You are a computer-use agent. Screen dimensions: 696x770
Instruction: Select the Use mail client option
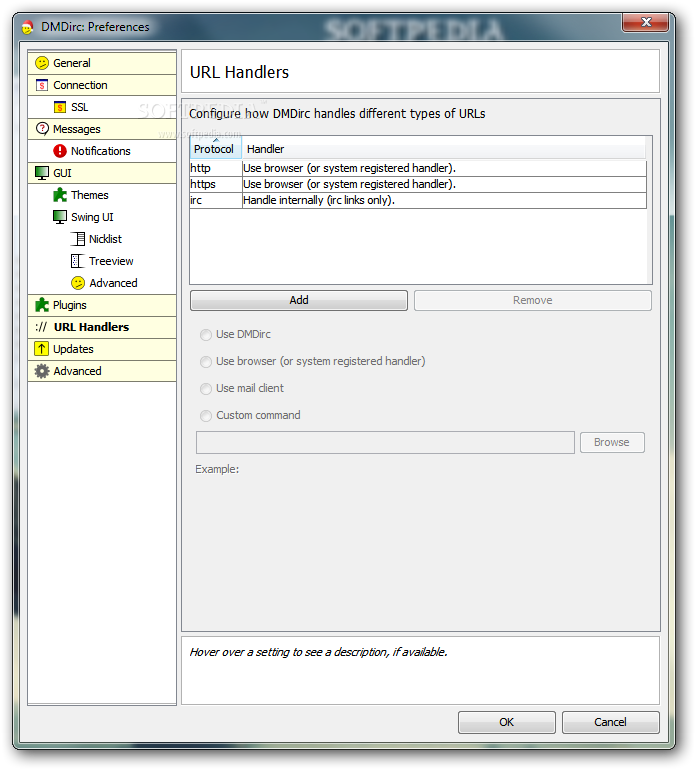206,389
